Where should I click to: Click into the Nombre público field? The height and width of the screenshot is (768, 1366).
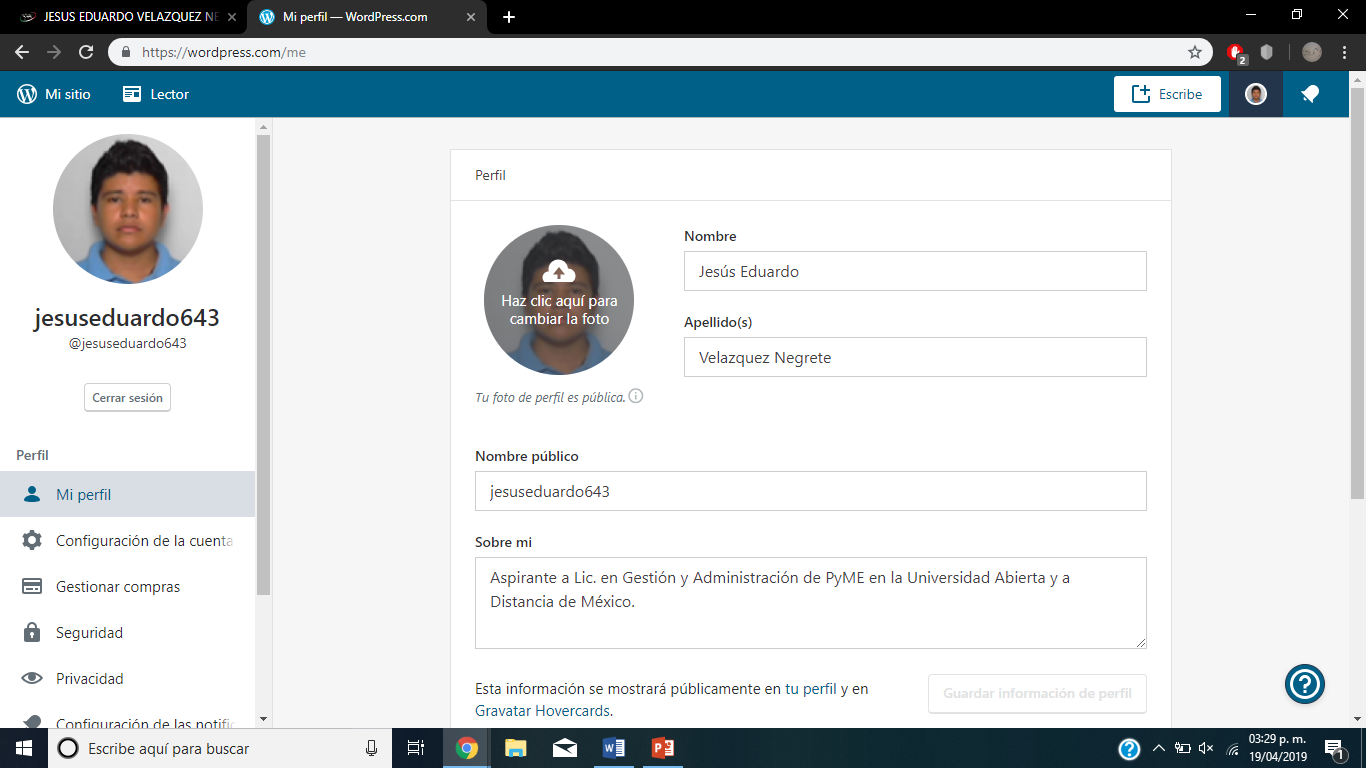[810, 491]
